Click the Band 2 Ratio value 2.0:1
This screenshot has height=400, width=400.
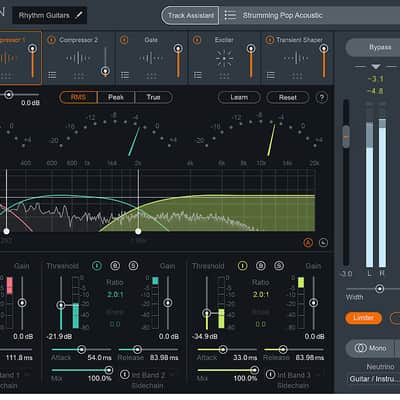click(115, 295)
